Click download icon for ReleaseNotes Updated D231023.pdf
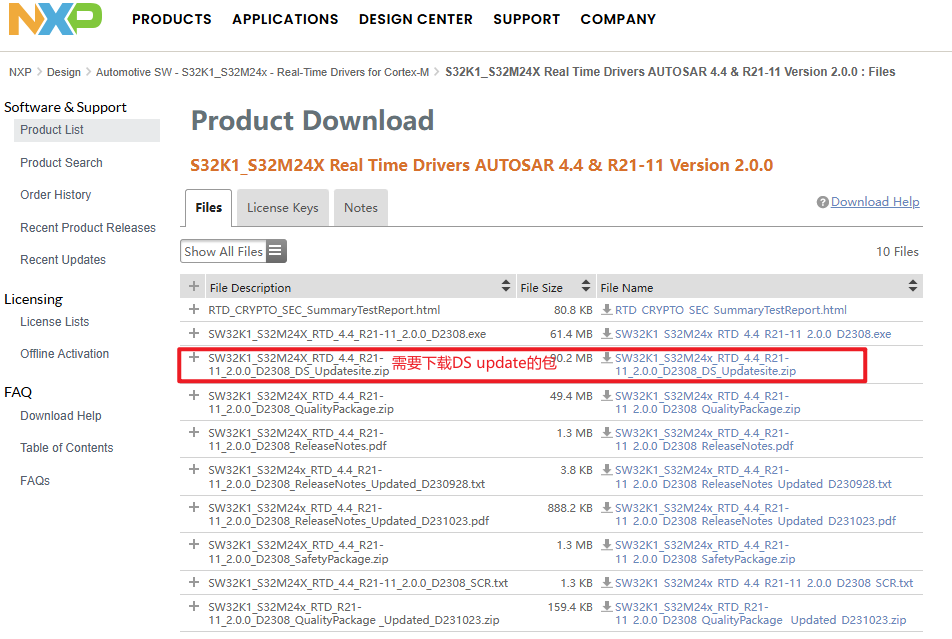Image resolution: width=952 pixels, height=639 pixels. 607,508
